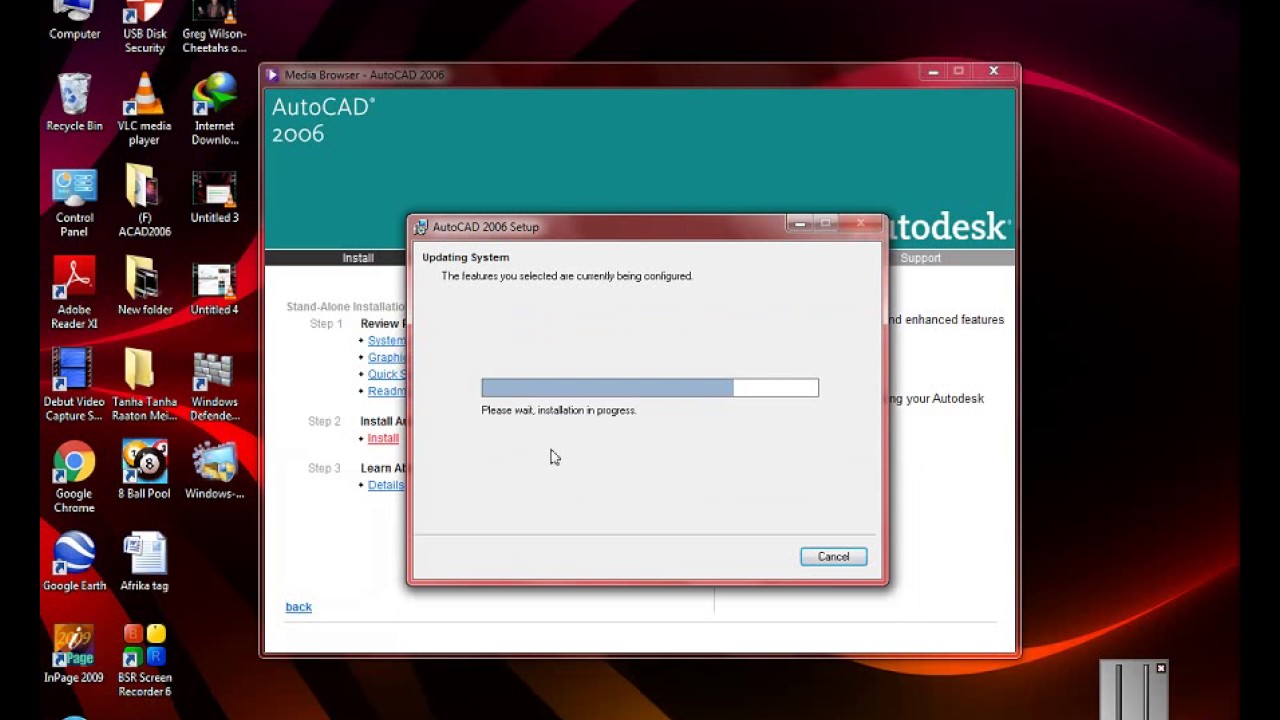Open the Computer desktop icon

coord(74,21)
